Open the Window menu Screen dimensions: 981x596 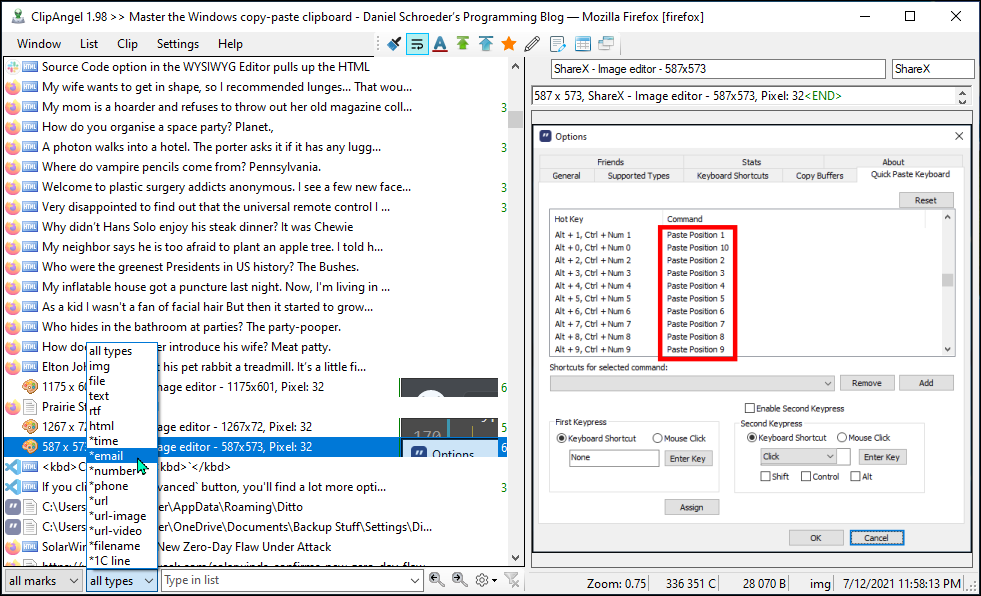pos(39,44)
